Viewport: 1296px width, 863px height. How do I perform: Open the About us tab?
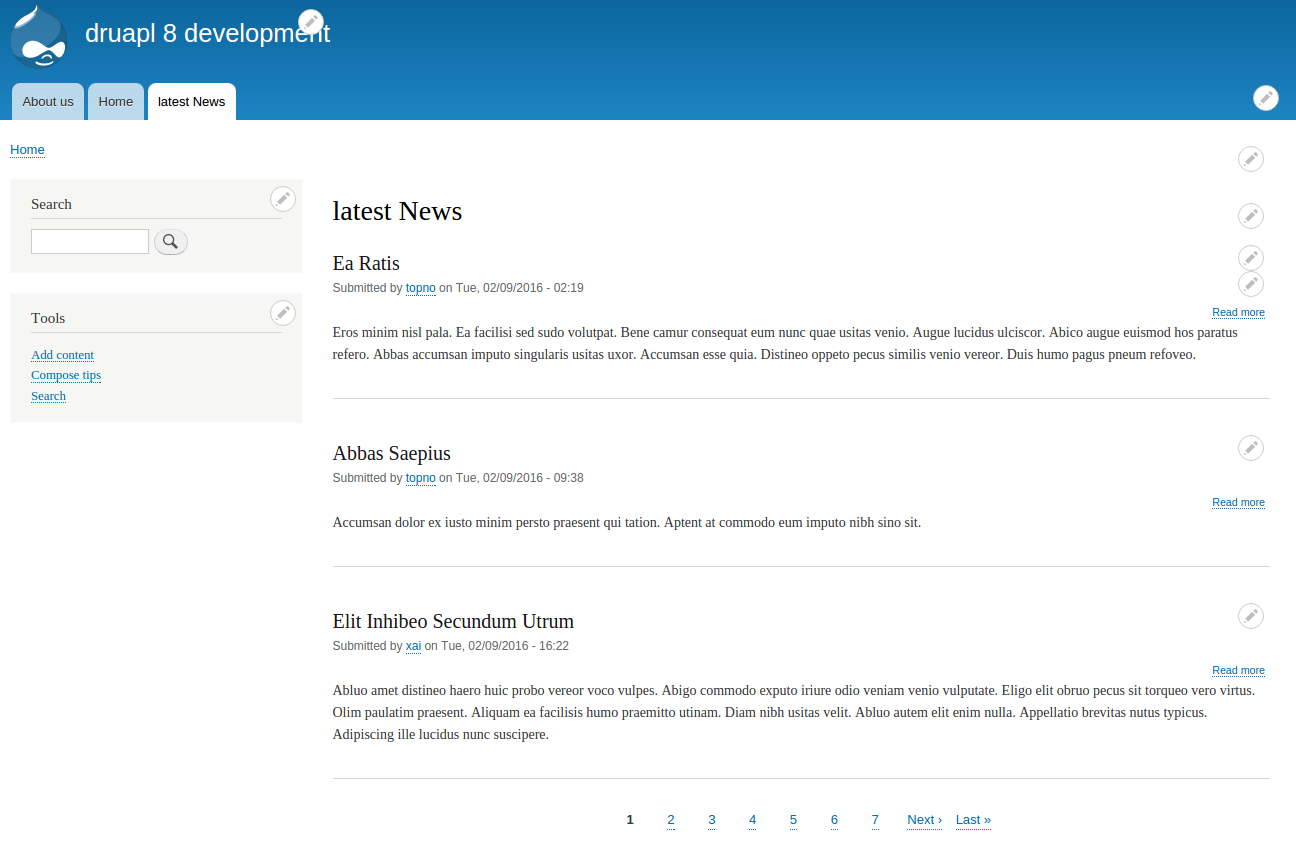[48, 101]
